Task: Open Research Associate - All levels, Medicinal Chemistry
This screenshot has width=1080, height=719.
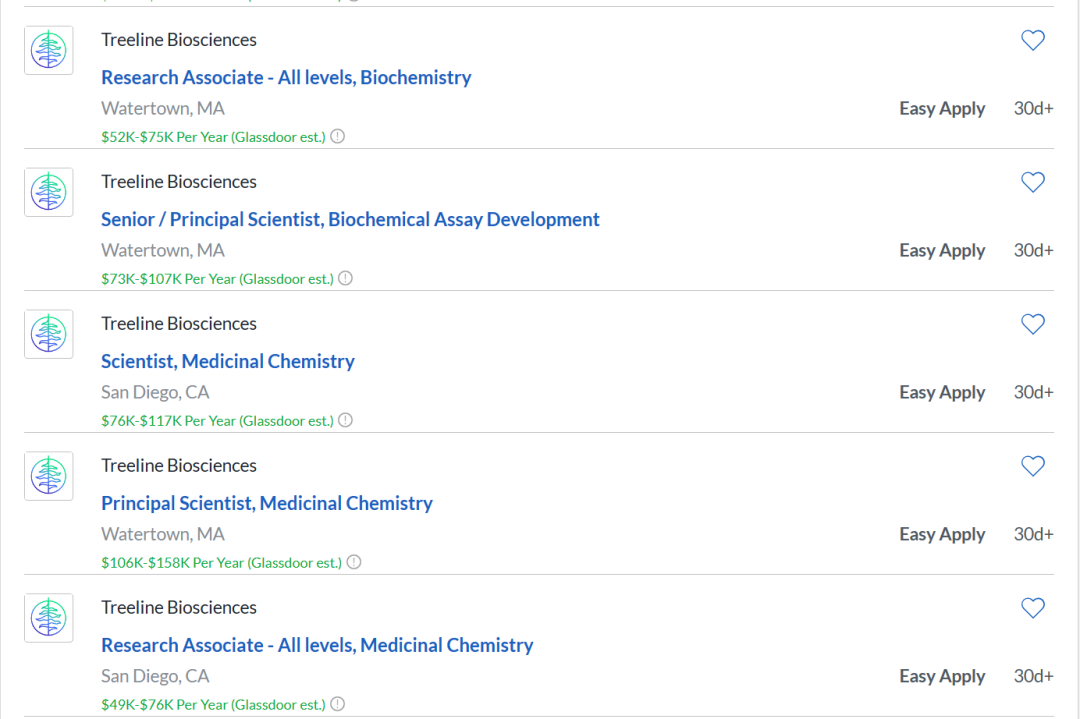Action: [x=317, y=646]
